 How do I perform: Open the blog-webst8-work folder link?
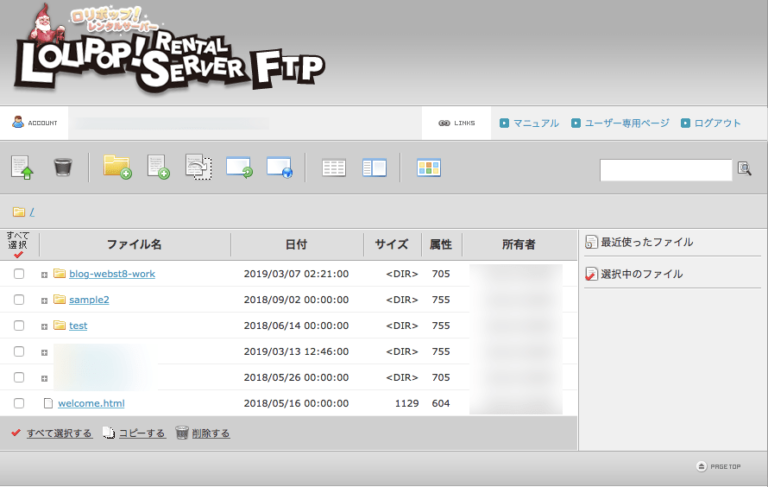(x=112, y=274)
